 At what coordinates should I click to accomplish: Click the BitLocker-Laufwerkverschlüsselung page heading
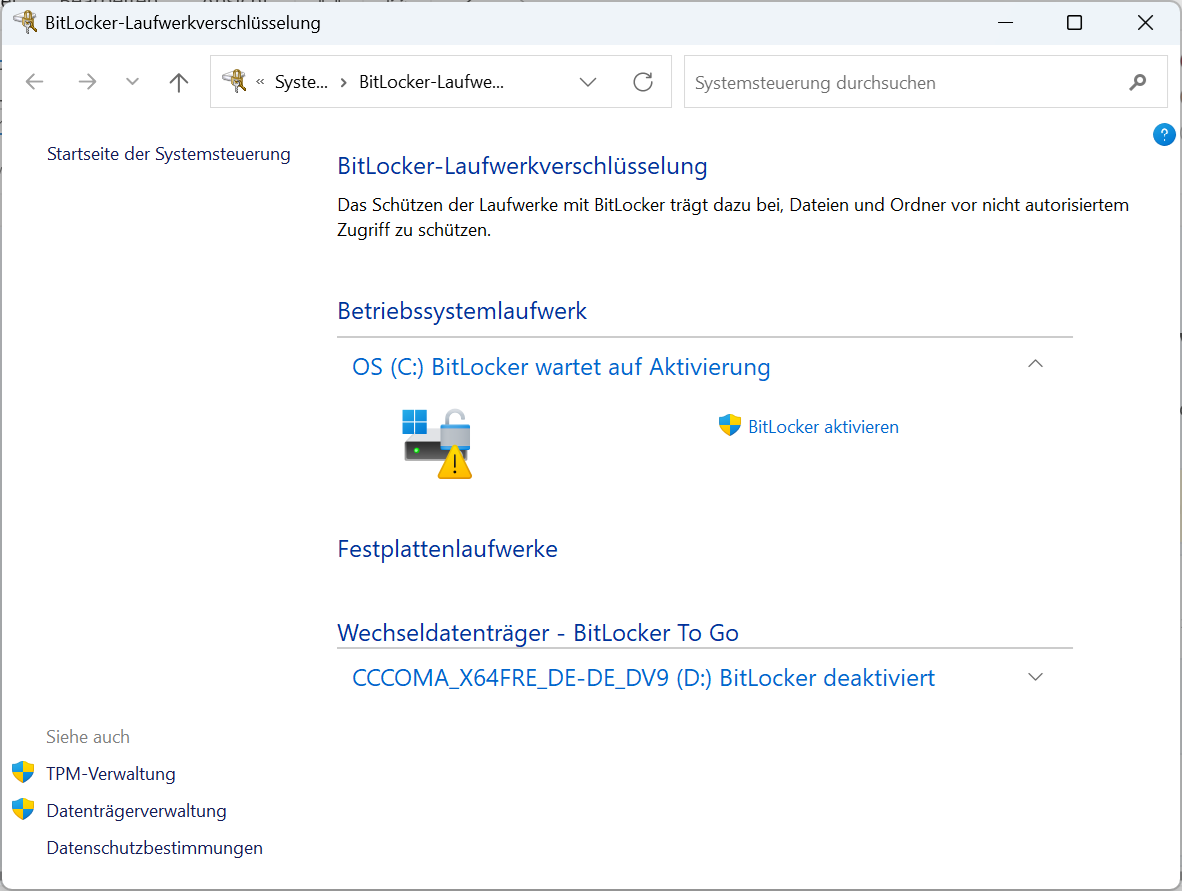coord(522,166)
